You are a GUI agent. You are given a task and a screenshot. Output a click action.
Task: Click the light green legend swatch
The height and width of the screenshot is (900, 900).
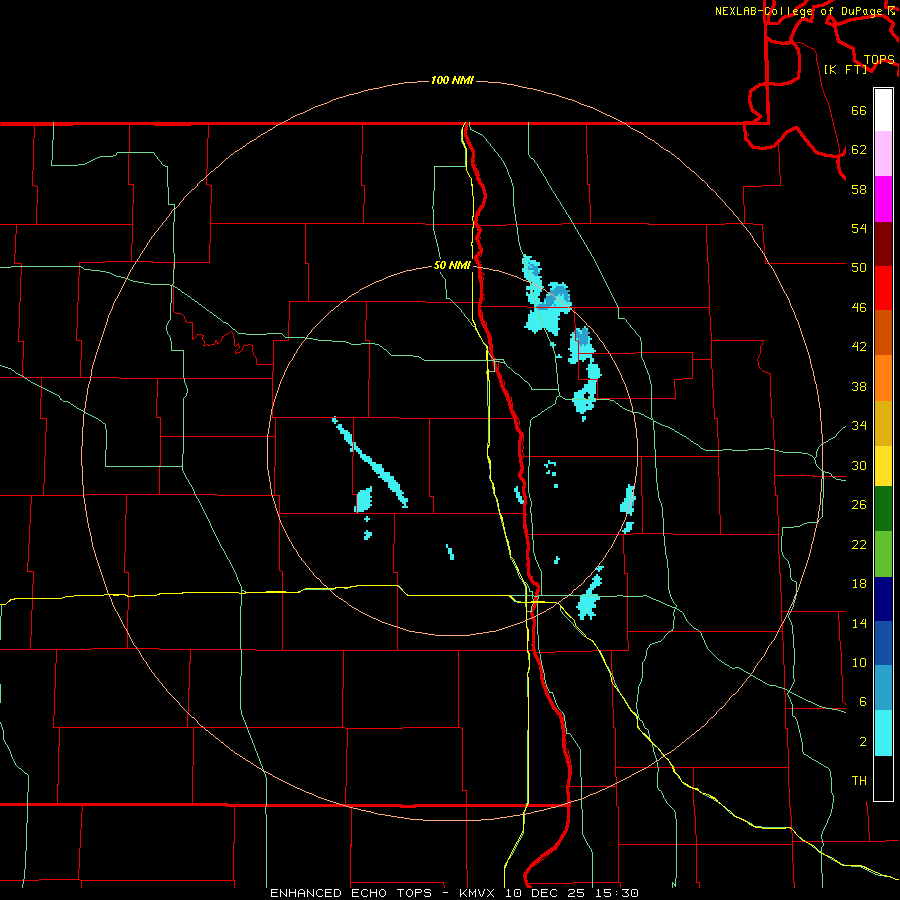pos(883,554)
